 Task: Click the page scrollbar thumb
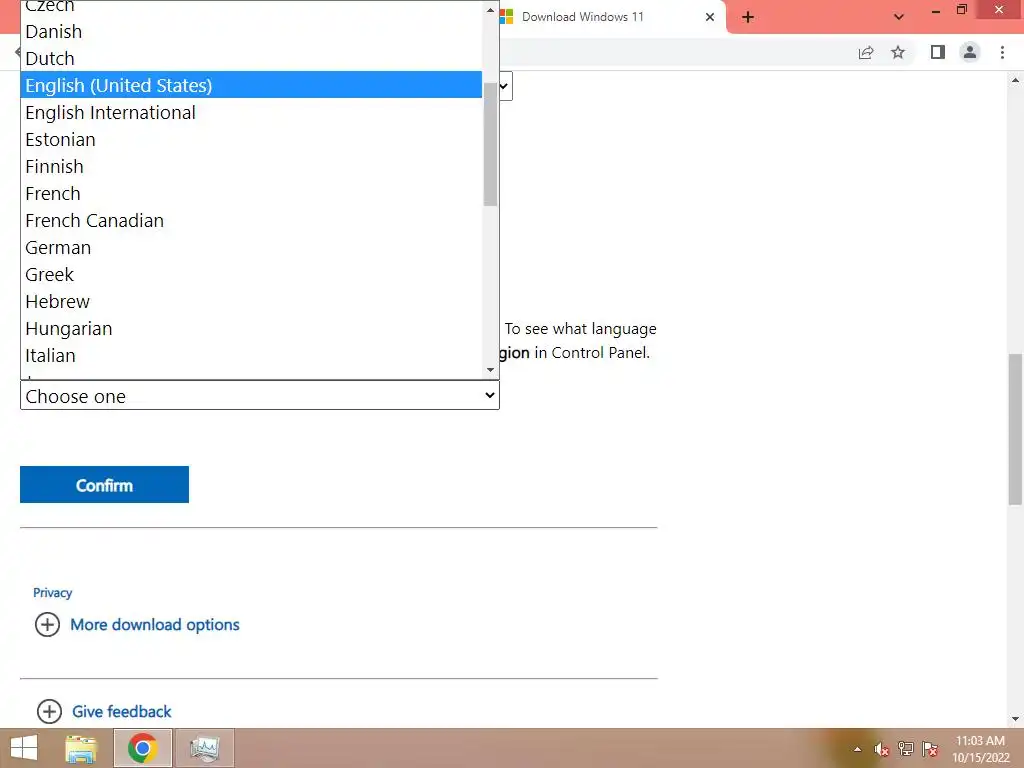(1015, 429)
